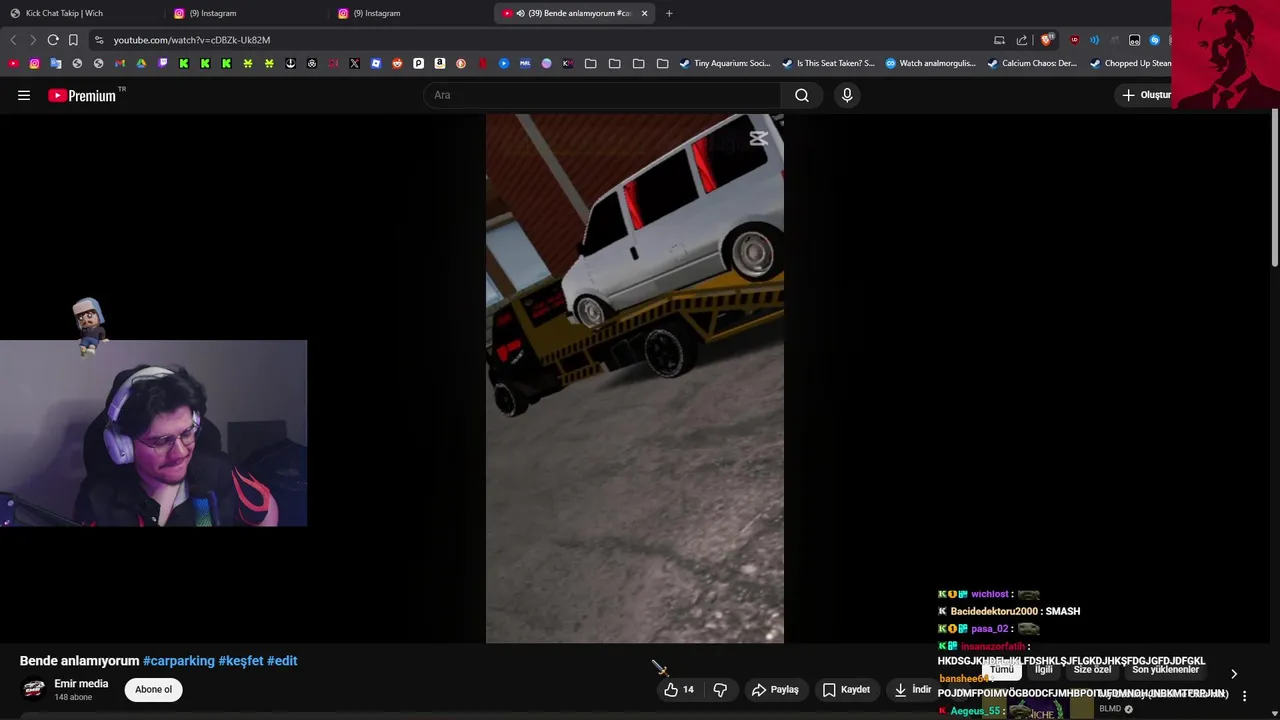Click the Paylaş share button

[x=775, y=689]
